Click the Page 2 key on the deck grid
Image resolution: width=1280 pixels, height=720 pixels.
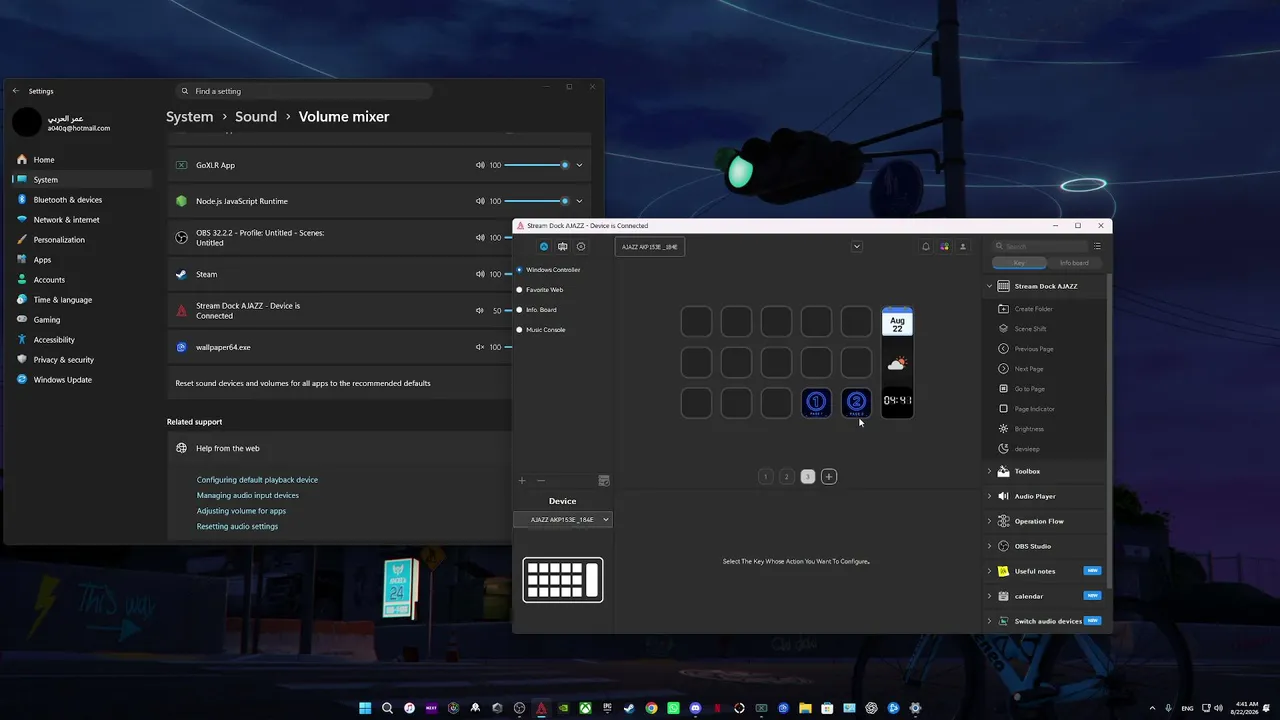click(x=857, y=403)
